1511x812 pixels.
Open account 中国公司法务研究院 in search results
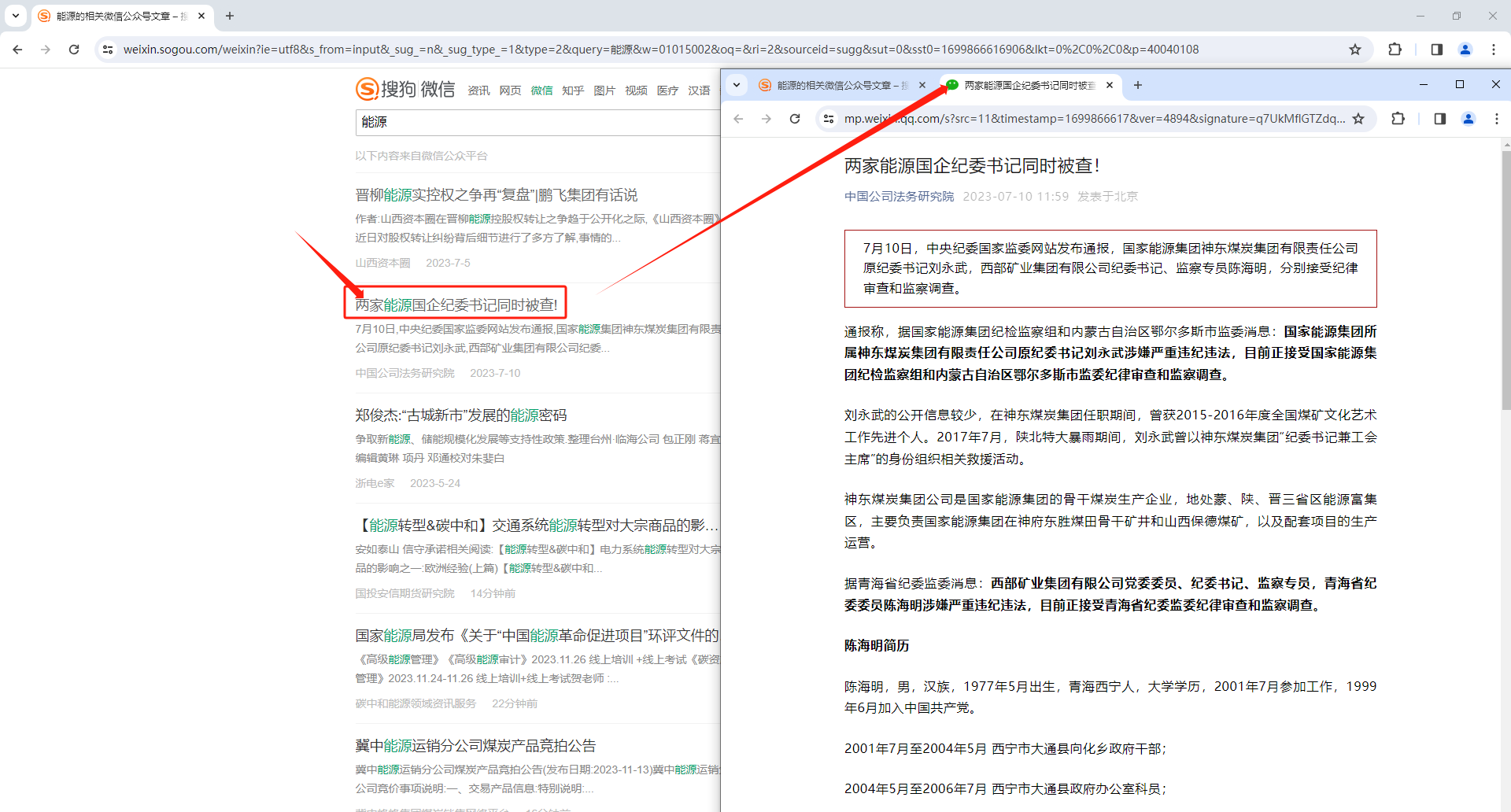pyautogui.click(x=405, y=373)
